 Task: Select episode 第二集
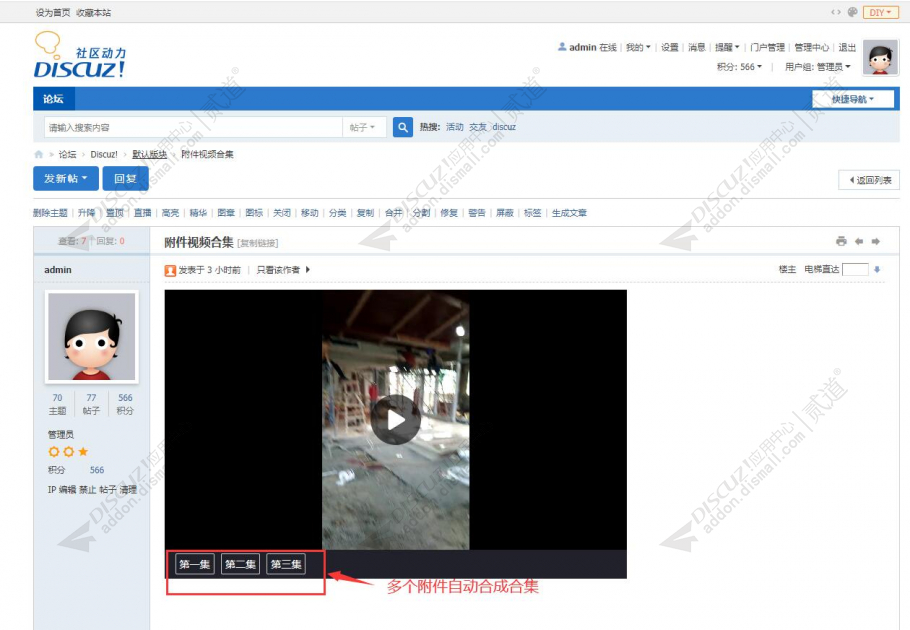point(240,564)
